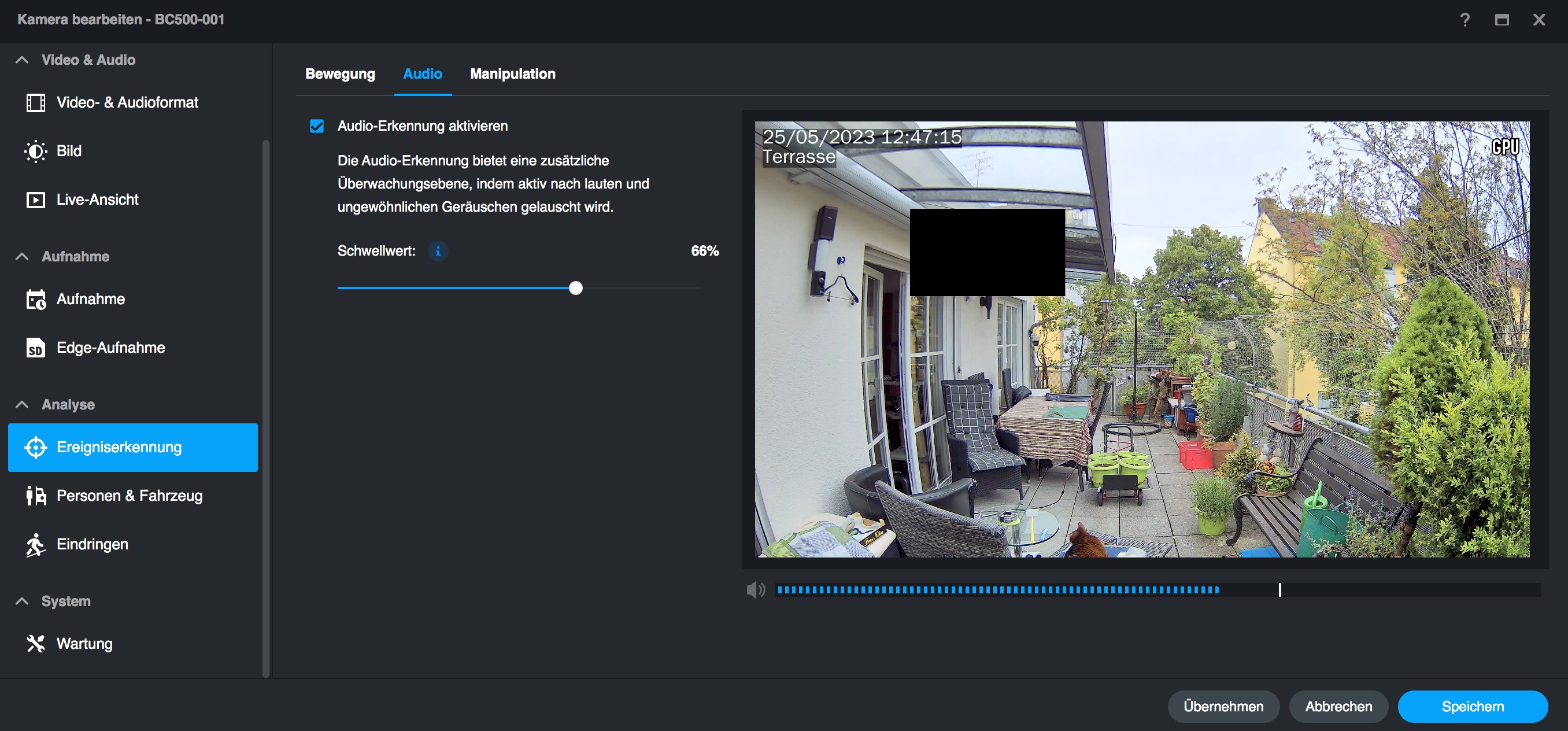Collapse the Analyse section chevron
This screenshot has height=731, width=1568.
(22, 404)
